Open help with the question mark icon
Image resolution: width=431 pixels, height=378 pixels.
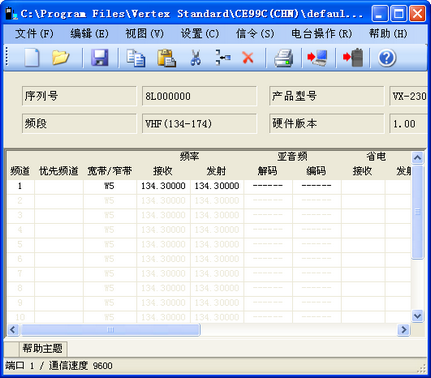click(x=387, y=58)
